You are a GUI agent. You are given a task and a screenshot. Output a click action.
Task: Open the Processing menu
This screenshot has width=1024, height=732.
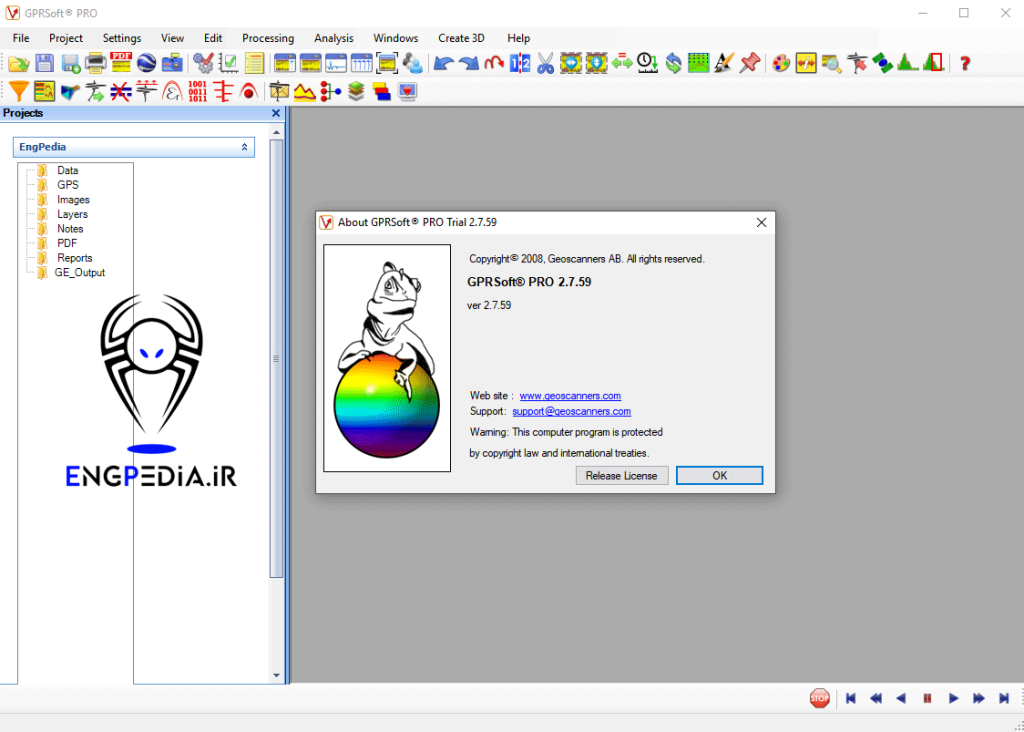click(x=268, y=38)
